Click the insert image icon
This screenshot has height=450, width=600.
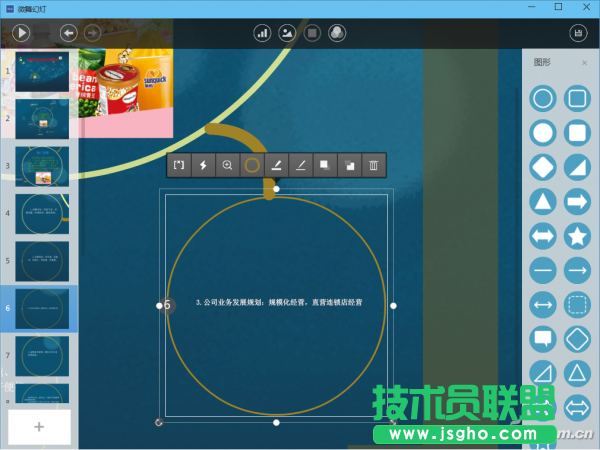(x=287, y=33)
